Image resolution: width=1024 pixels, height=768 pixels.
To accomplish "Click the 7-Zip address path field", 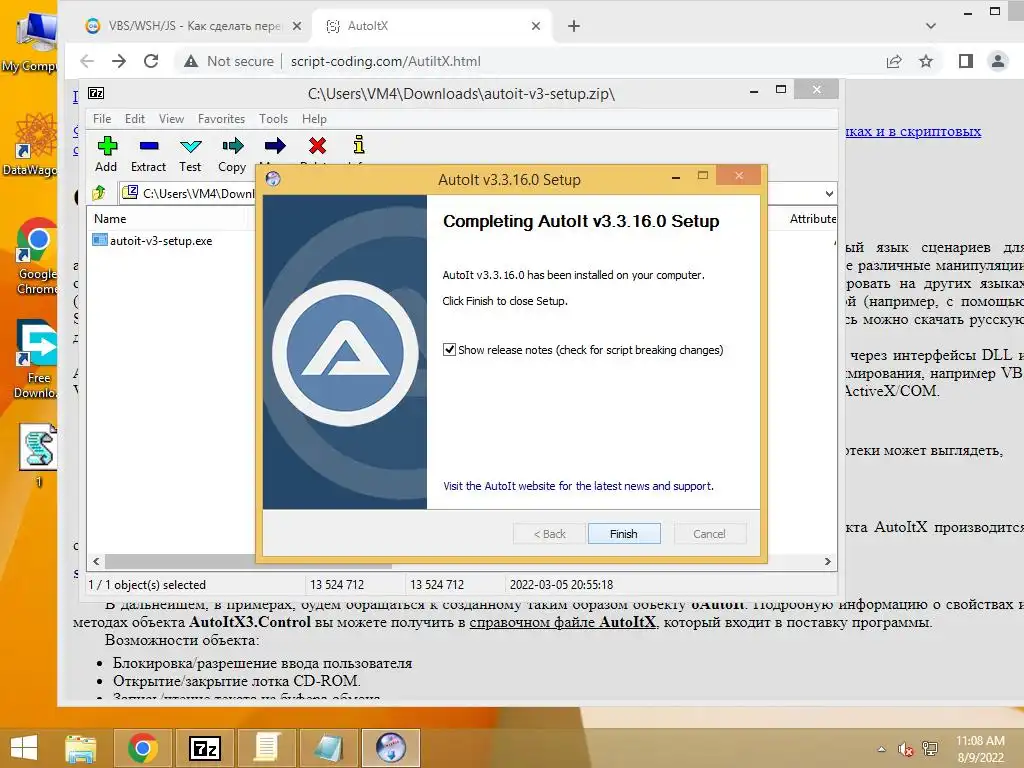I will [189, 193].
